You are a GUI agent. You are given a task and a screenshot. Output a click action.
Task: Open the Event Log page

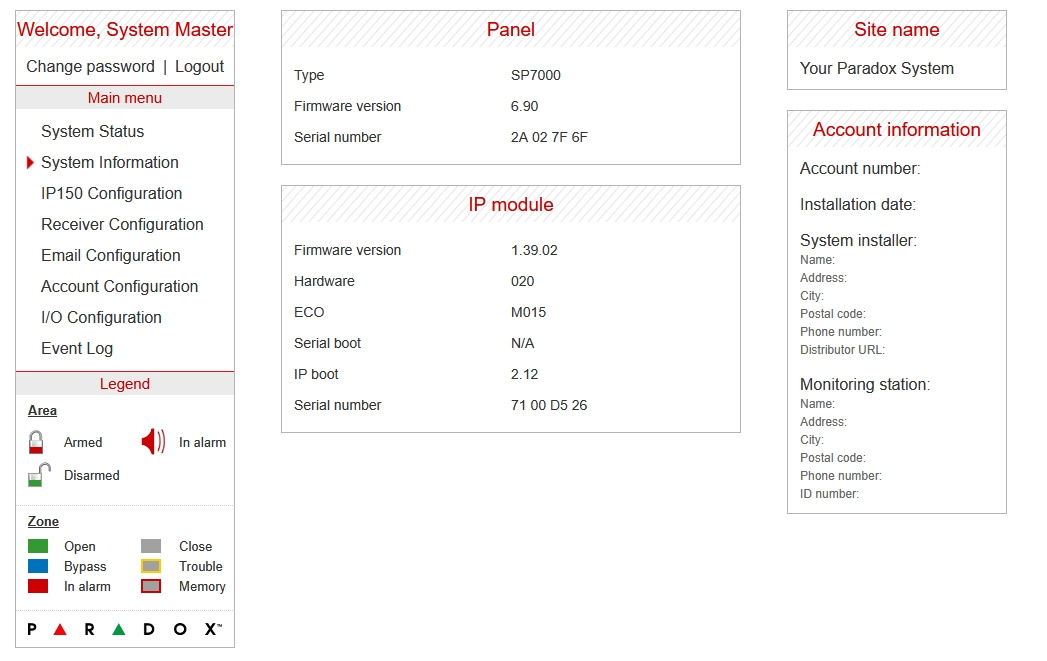[x=76, y=348]
